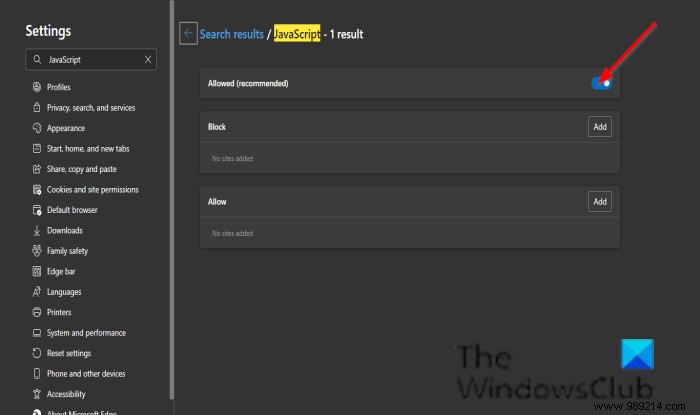Click the Appearance icon in the sidebar
This screenshot has height=415, width=700.
pos(36,128)
